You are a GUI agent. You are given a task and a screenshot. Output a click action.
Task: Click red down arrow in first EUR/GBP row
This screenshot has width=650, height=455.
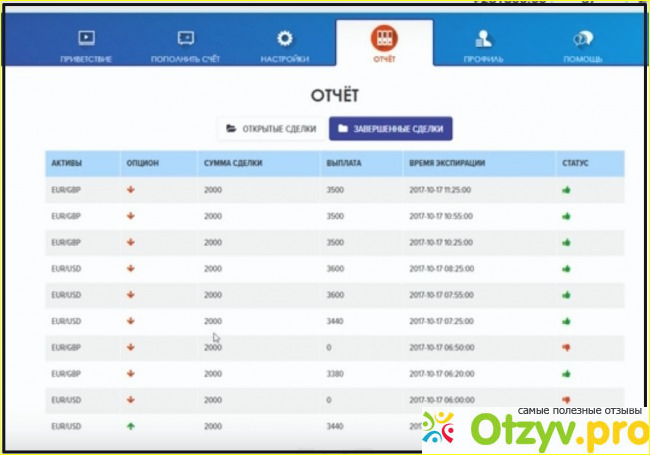(x=130, y=189)
